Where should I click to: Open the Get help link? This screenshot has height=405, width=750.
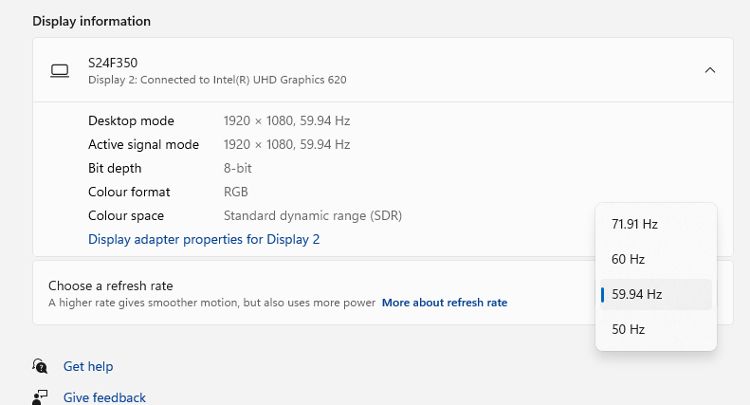tap(88, 366)
